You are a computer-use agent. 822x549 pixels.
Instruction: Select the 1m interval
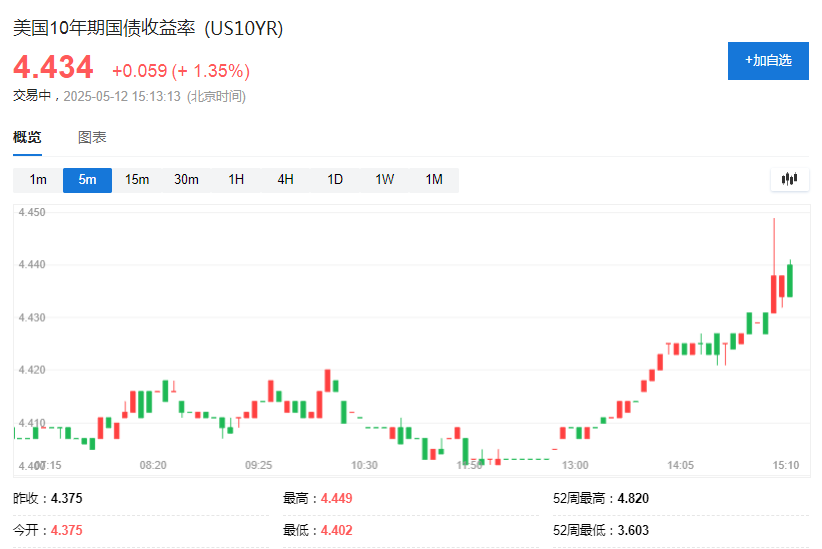[38, 180]
